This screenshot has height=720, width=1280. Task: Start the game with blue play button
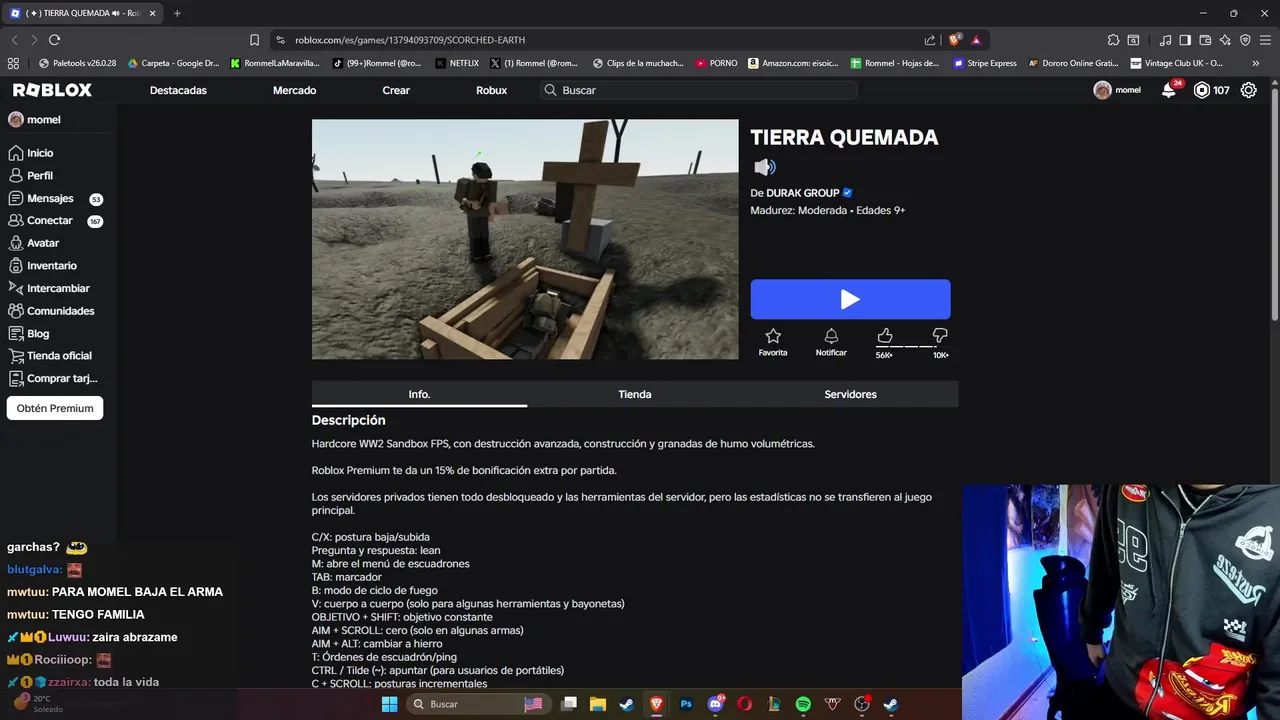tap(850, 299)
